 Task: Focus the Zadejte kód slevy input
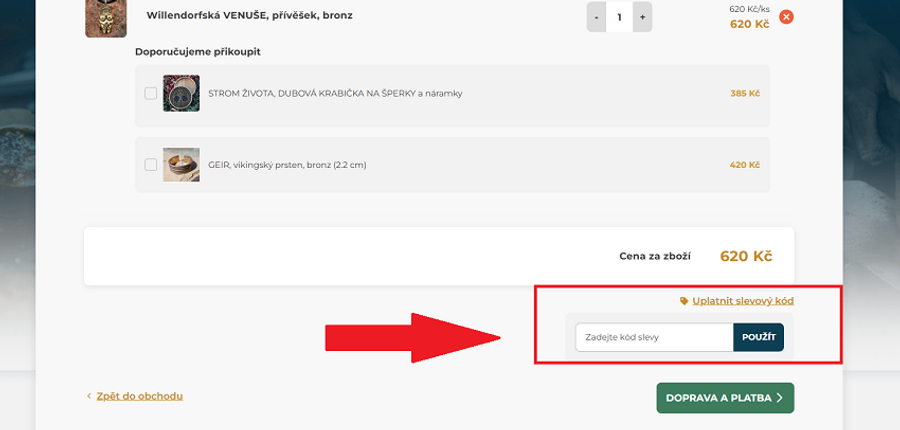654,337
